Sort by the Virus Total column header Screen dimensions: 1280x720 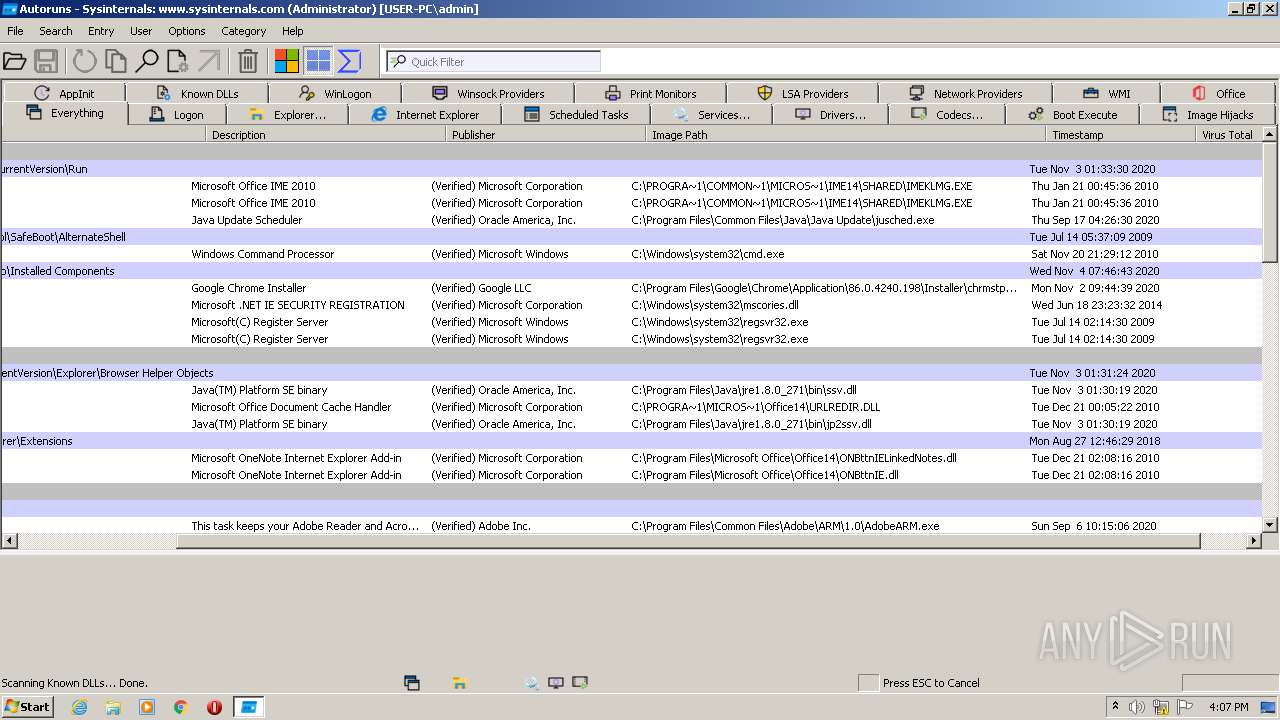1227,134
